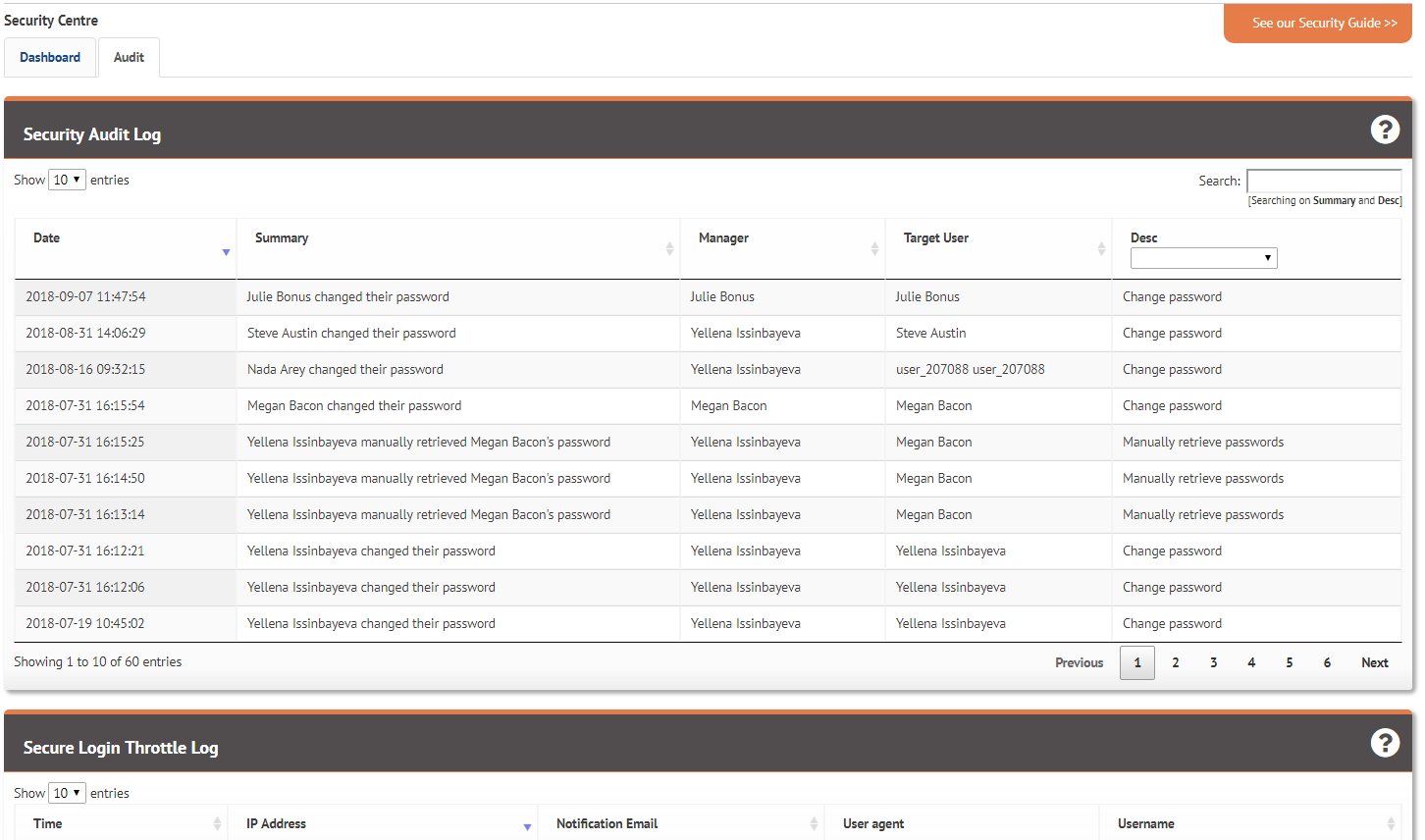This screenshot has width=1425, height=840.
Task: Click See our Security Guide button
Action: (x=1317, y=24)
